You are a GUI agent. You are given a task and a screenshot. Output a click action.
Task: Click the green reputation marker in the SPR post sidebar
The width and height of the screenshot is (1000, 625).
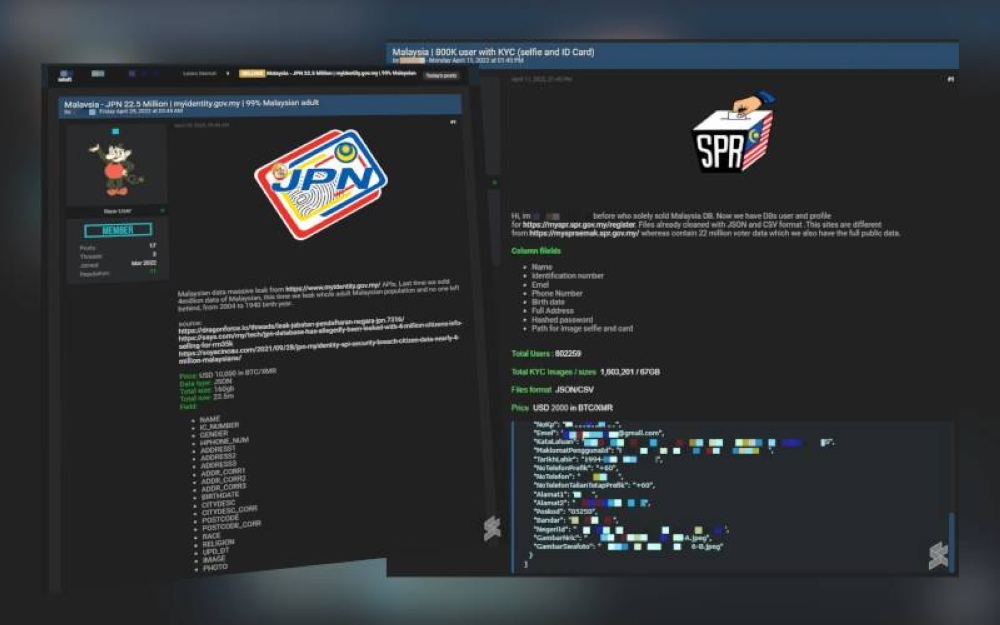493,183
